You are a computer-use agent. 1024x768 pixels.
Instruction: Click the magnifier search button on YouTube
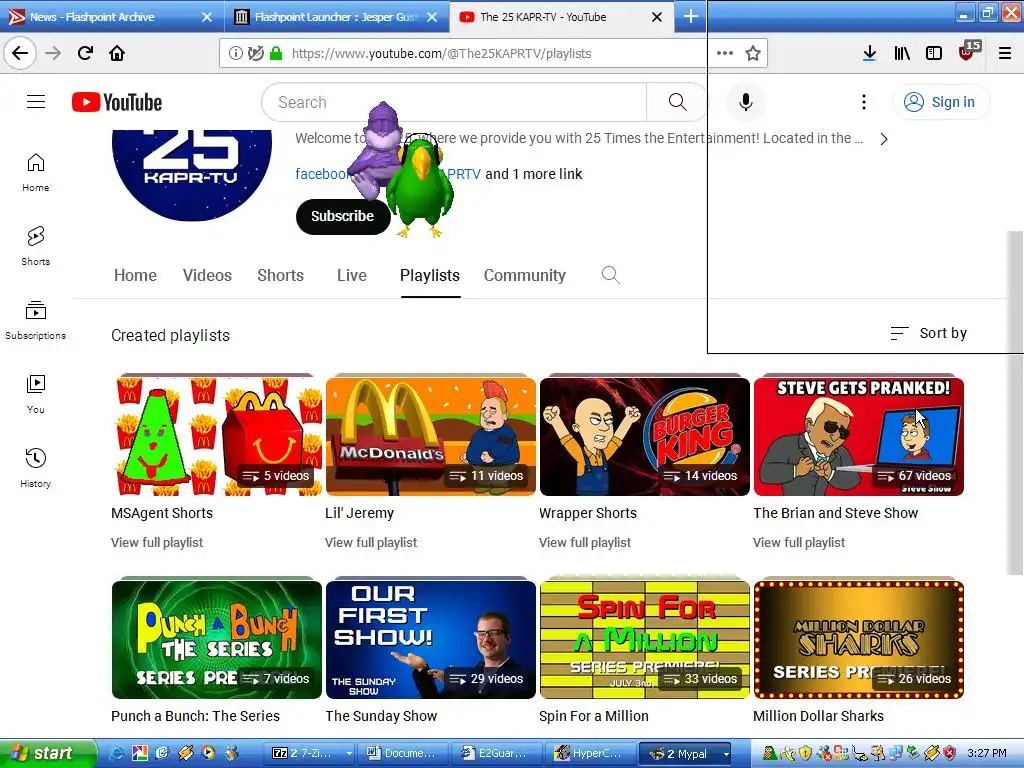pyautogui.click(x=677, y=102)
